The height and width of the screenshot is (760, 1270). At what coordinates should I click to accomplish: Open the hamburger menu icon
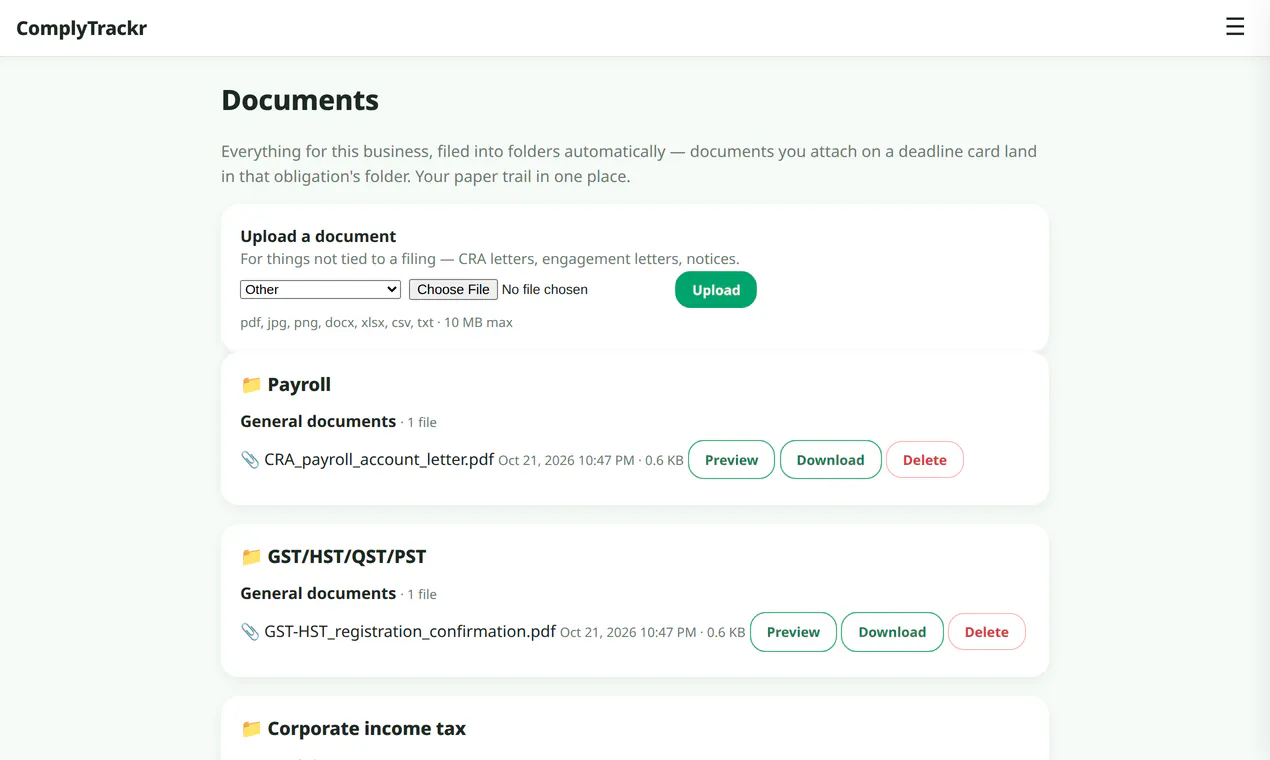[1235, 27]
